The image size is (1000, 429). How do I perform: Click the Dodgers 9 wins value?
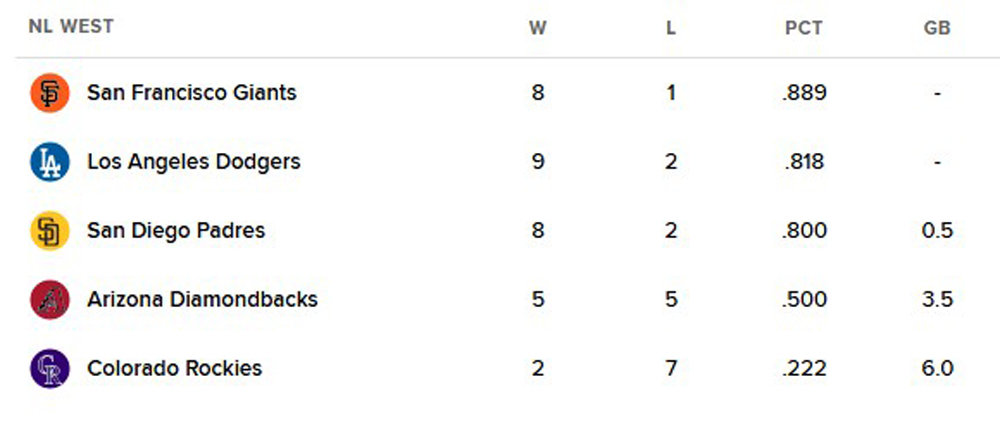click(538, 162)
